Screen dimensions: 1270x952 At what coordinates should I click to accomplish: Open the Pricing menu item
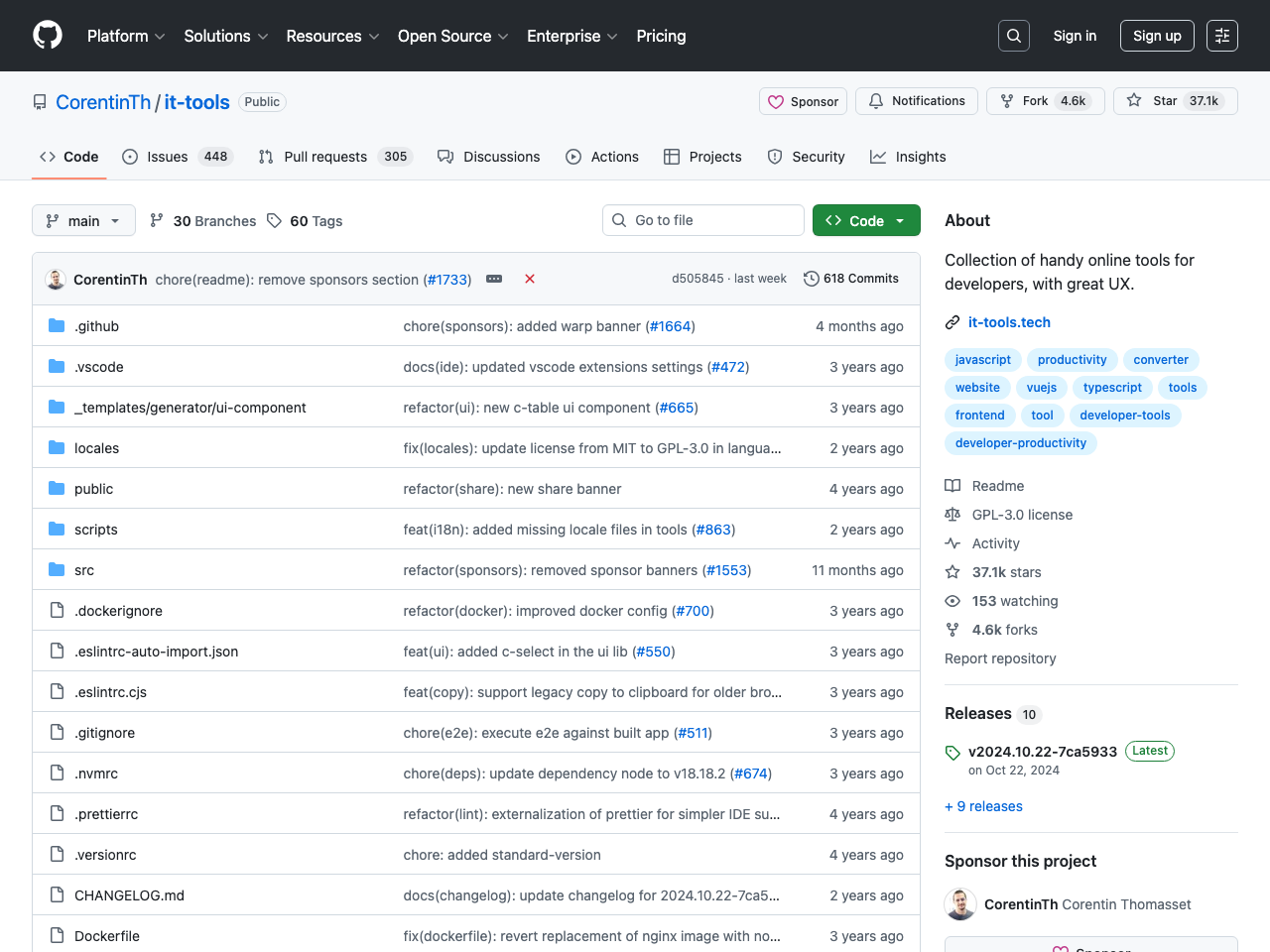(661, 36)
